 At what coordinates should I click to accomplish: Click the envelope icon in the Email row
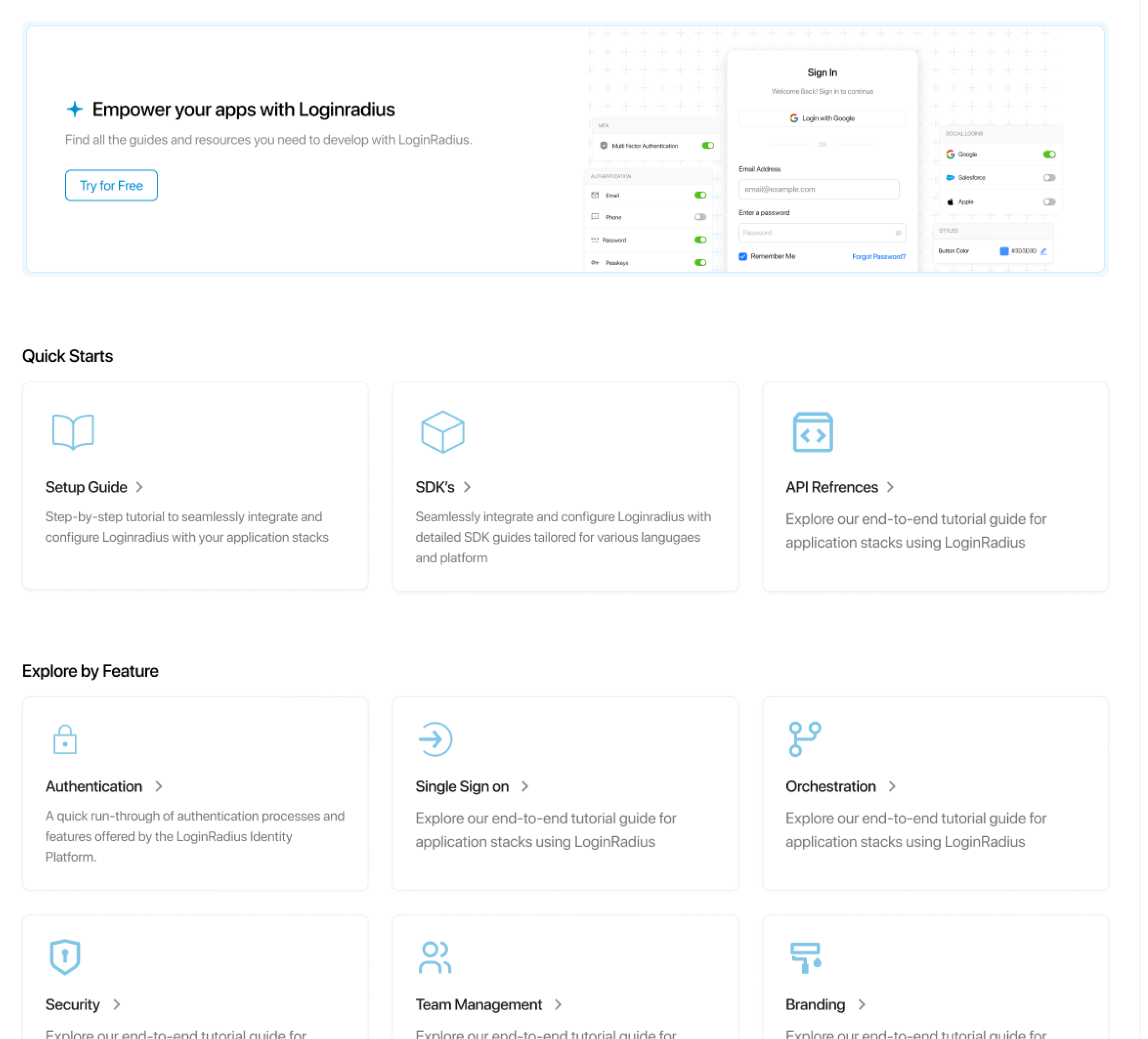[x=595, y=195]
